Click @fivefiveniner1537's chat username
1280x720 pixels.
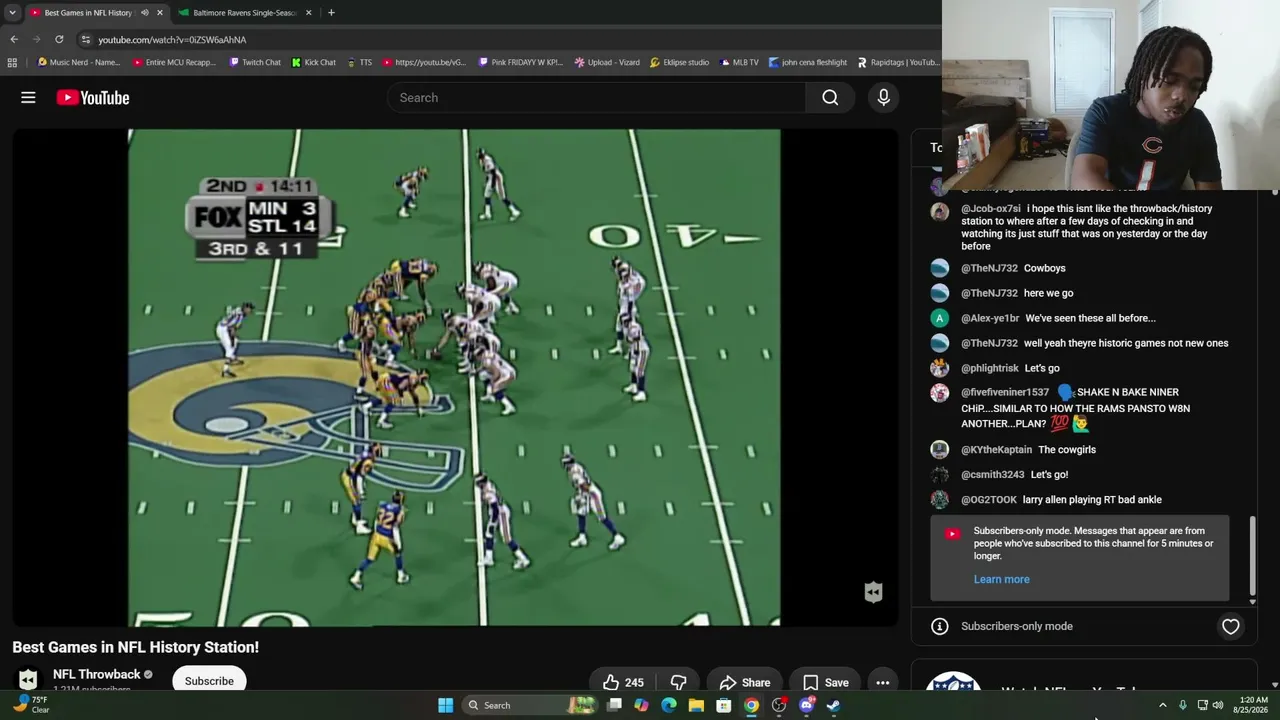1005,393
